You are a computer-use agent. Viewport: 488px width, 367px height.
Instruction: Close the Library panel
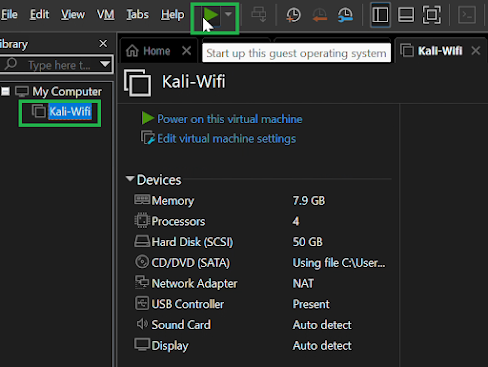pyautogui.click(x=103, y=43)
